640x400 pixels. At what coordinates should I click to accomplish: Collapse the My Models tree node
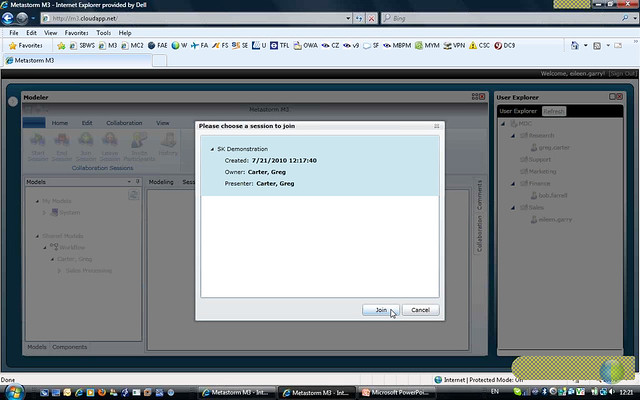(37, 201)
